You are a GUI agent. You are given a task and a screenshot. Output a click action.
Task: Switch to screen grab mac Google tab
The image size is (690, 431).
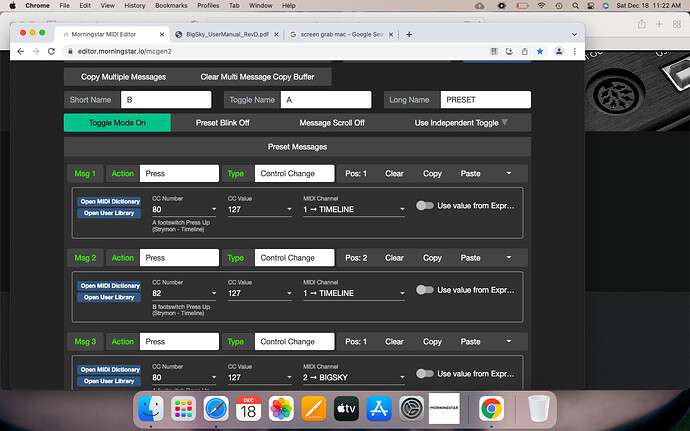pyautogui.click(x=341, y=34)
